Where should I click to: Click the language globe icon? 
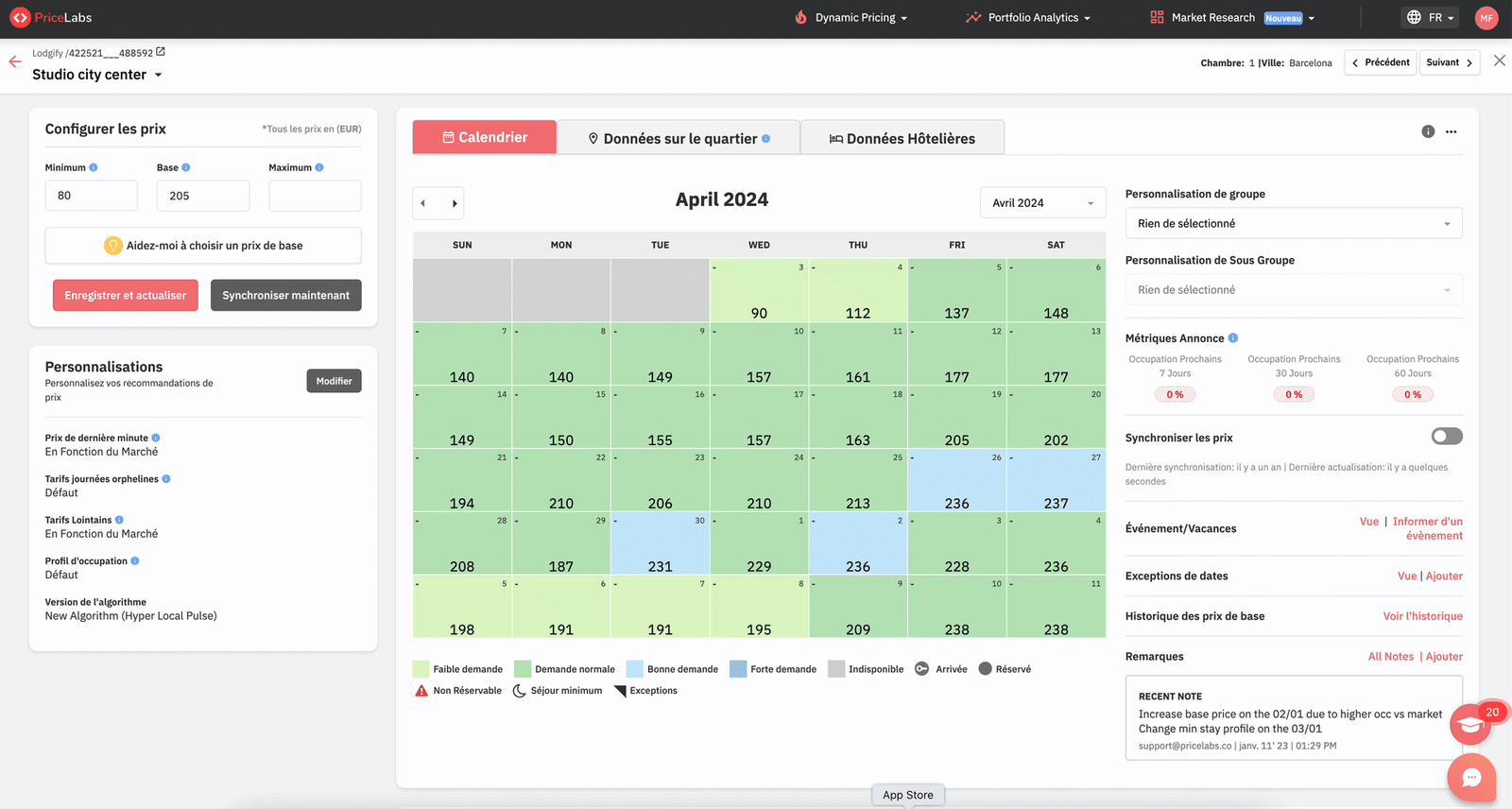click(x=1414, y=17)
